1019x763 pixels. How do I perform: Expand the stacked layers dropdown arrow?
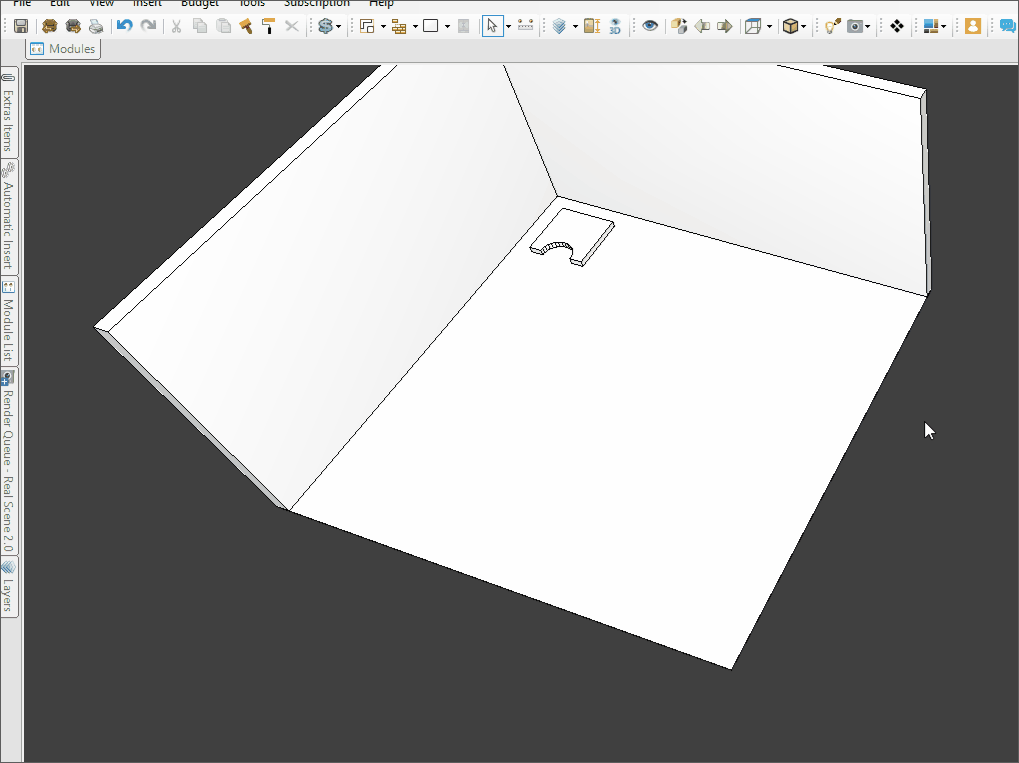coord(575,27)
